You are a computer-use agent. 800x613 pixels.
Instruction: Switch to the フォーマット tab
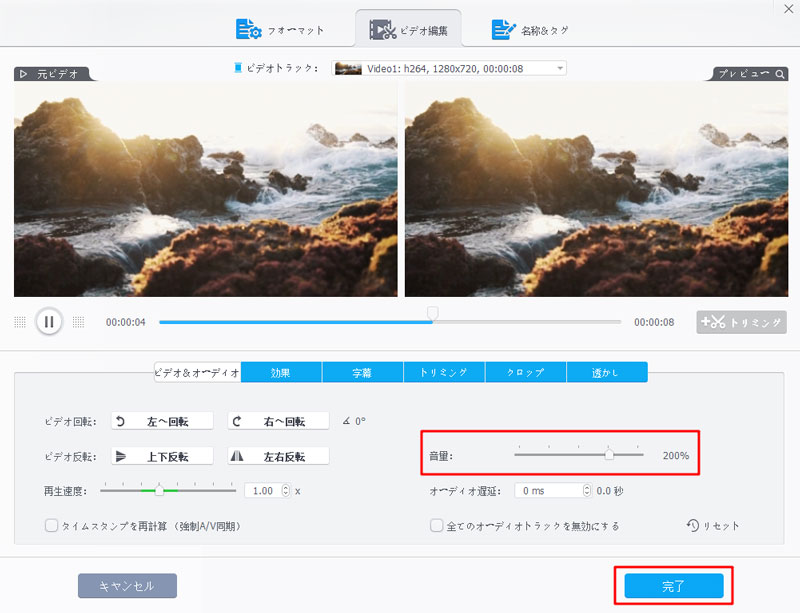click(280, 30)
